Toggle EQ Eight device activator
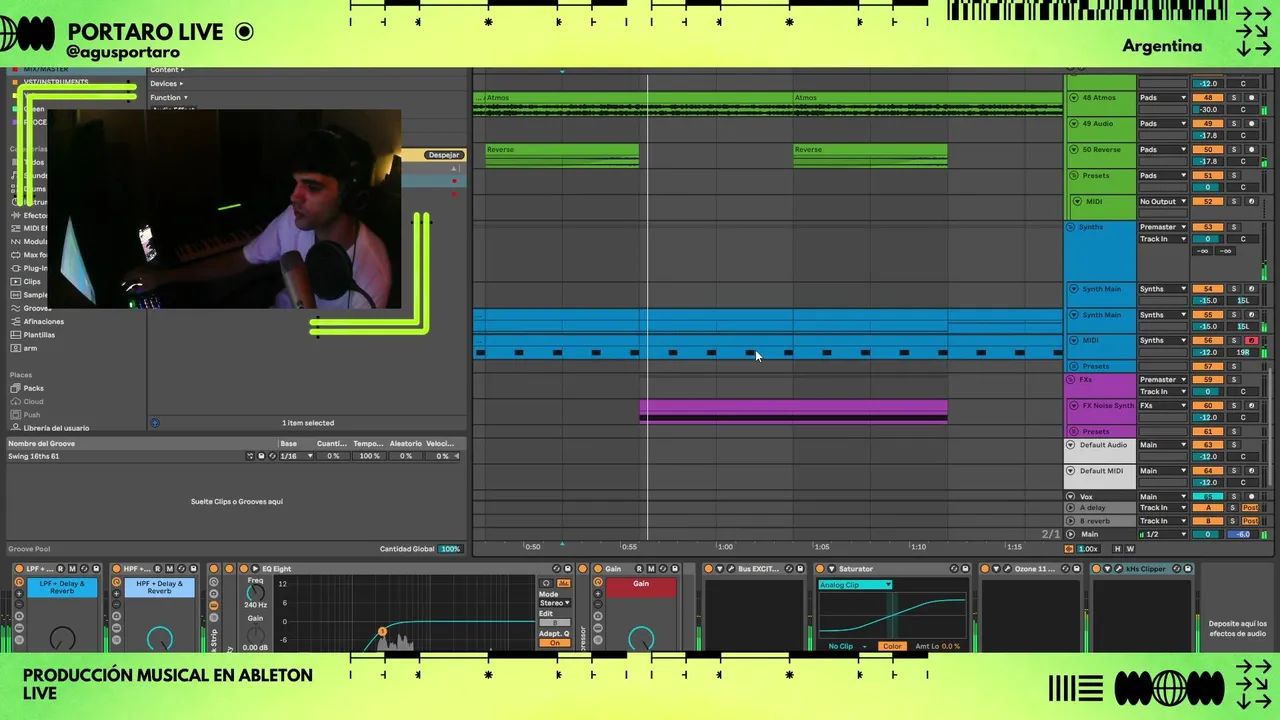This screenshot has height=720, width=1280. pyautogui.click(x=243, y=569)
